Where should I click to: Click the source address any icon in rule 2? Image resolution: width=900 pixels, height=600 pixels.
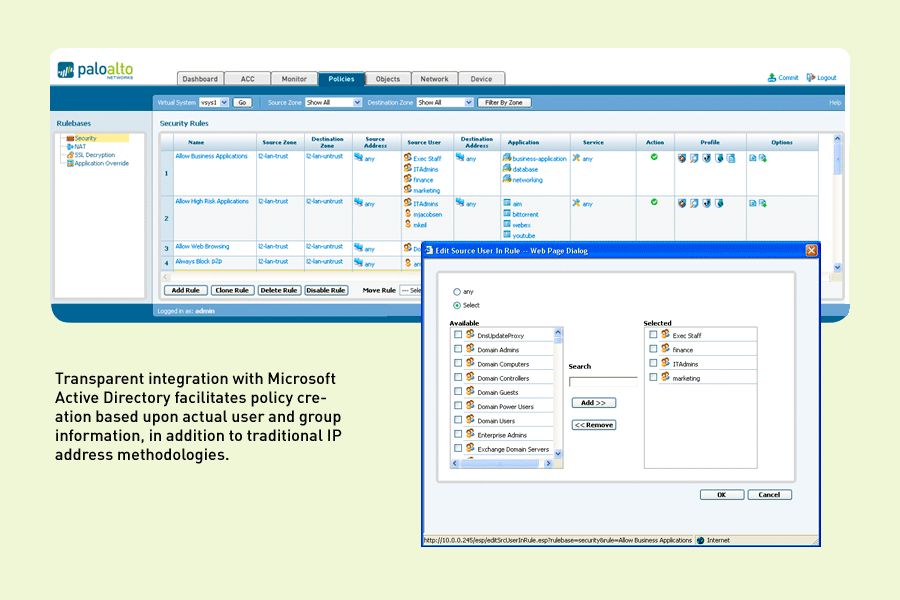tap(358, 202)
